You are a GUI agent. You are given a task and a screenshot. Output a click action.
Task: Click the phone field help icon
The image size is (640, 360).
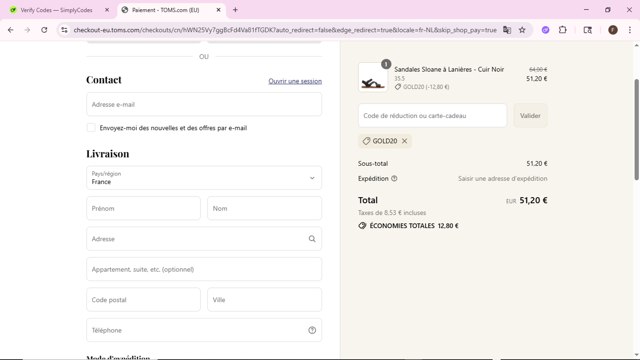[x=312, y=330]
